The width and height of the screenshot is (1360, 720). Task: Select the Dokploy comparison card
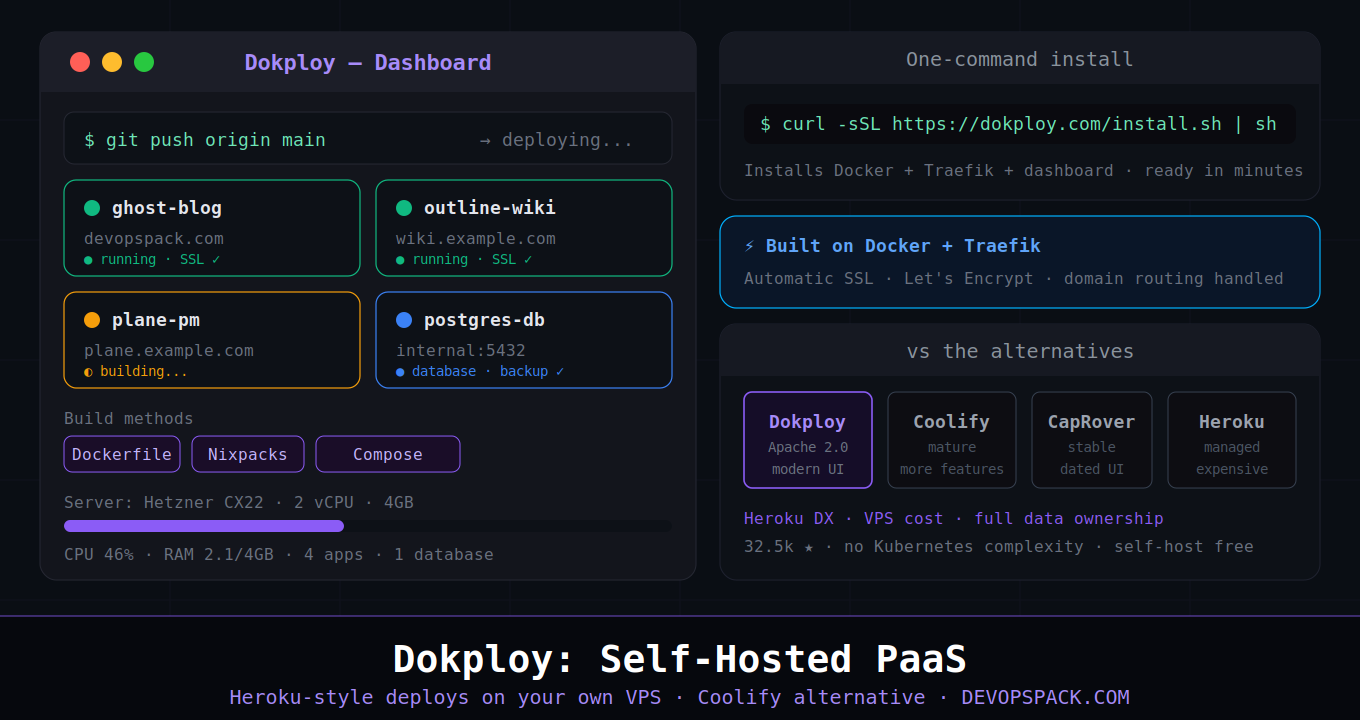(808, 440)
